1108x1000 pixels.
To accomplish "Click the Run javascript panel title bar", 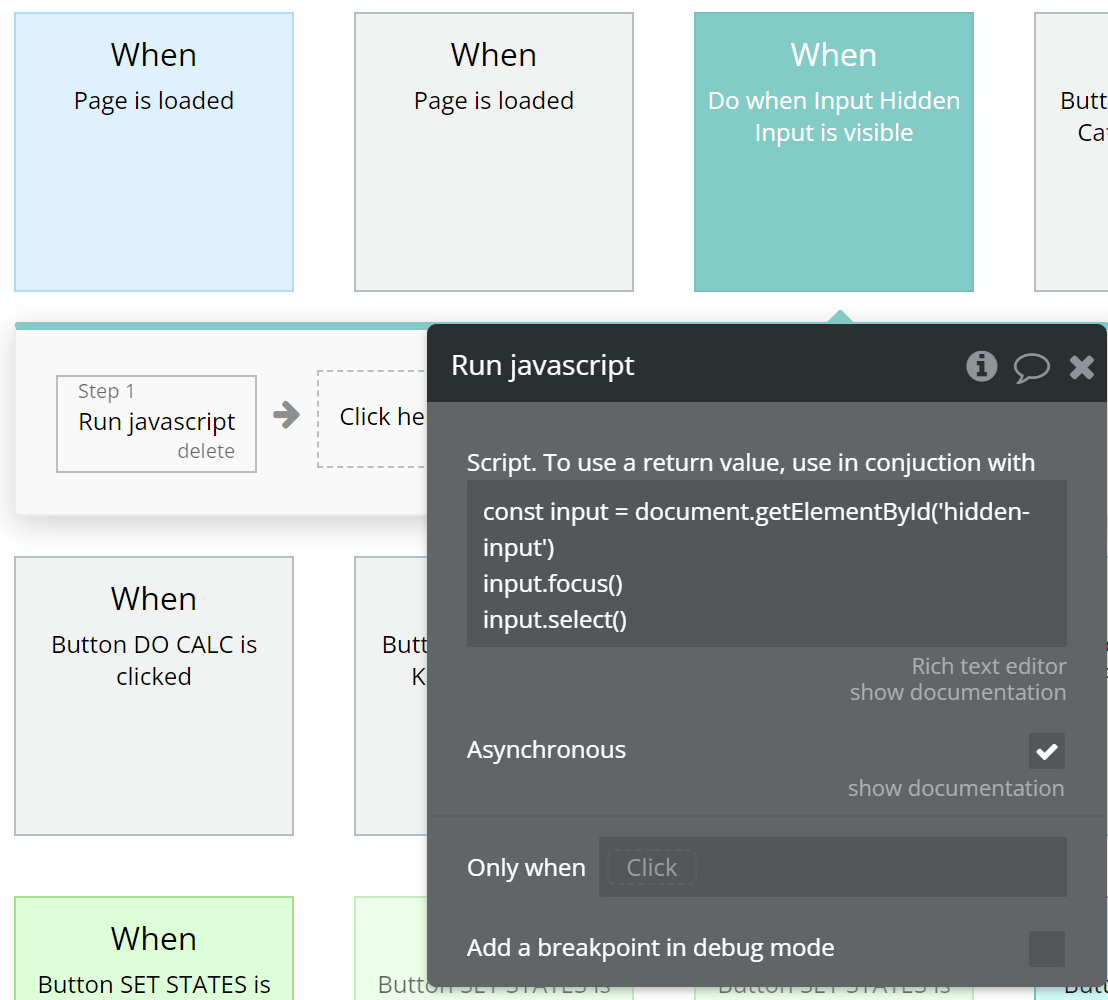I will tap(700, 366).
